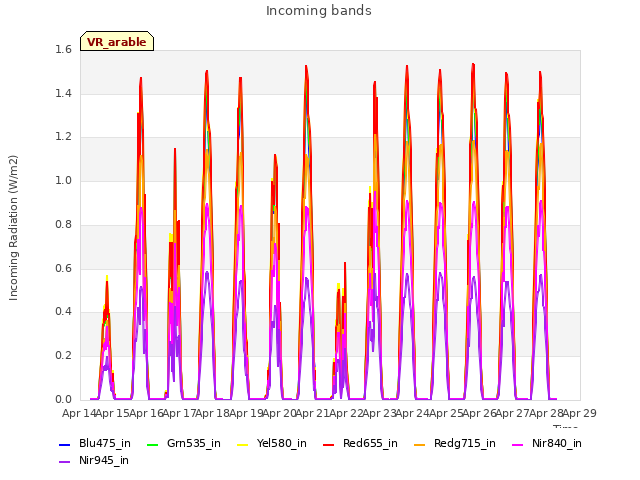Toggle the Nir840_in legend entry
This screenshot has width=640, height=480.
pos(547,443)
